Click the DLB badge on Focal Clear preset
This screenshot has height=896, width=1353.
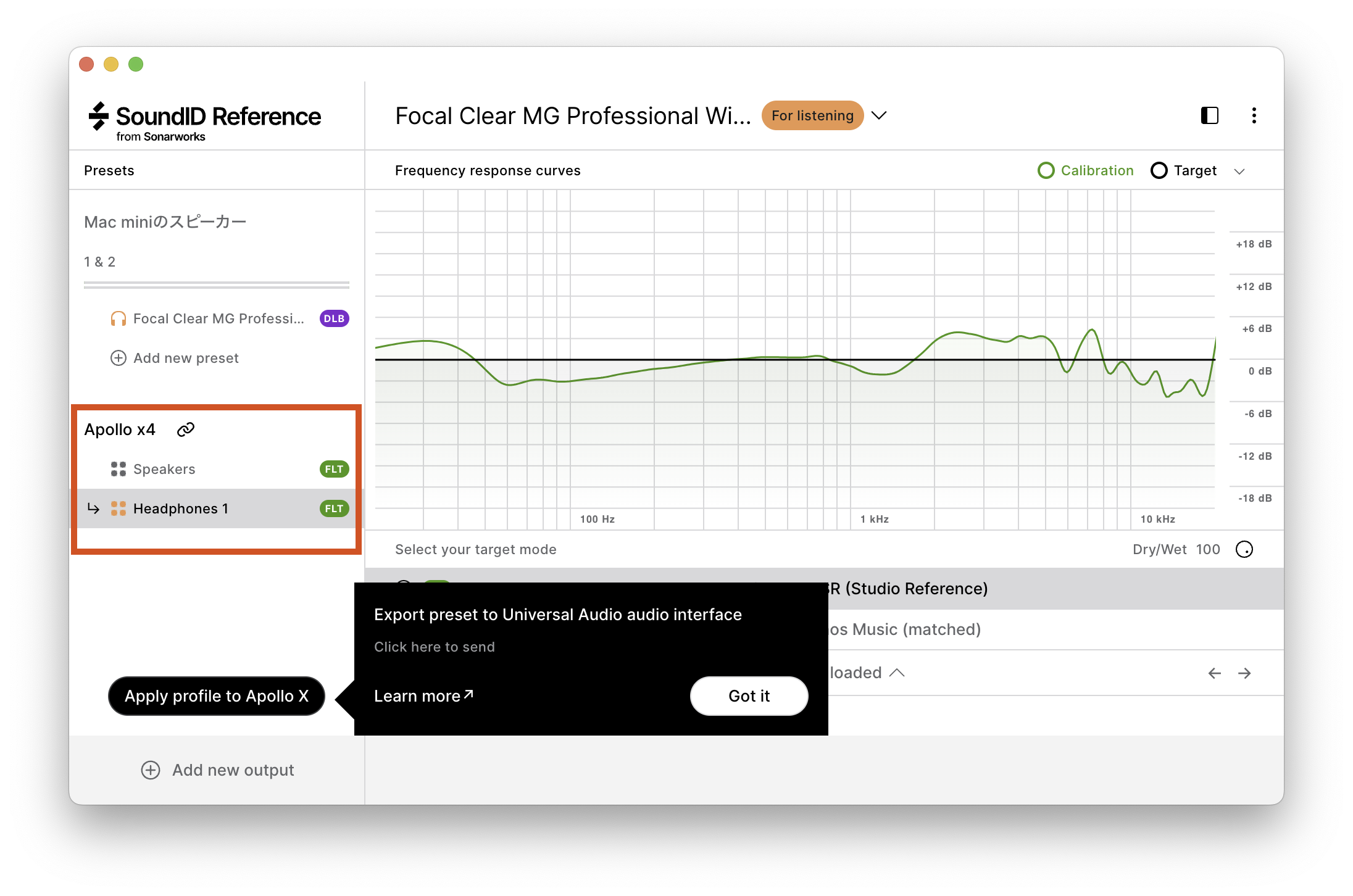[x=334, y=318]
